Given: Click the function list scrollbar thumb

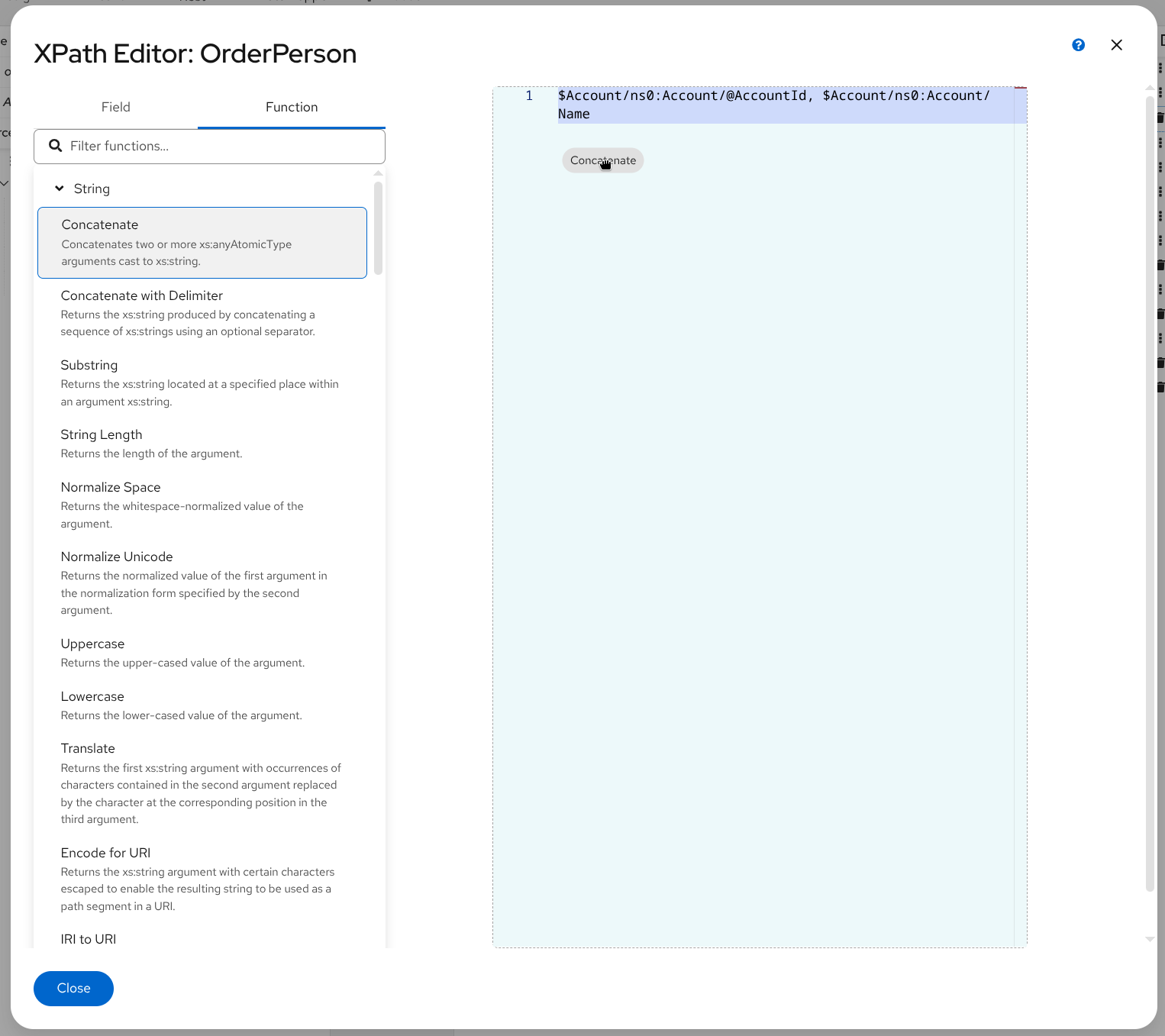Looking at the screenshot, I should point(378,228).
